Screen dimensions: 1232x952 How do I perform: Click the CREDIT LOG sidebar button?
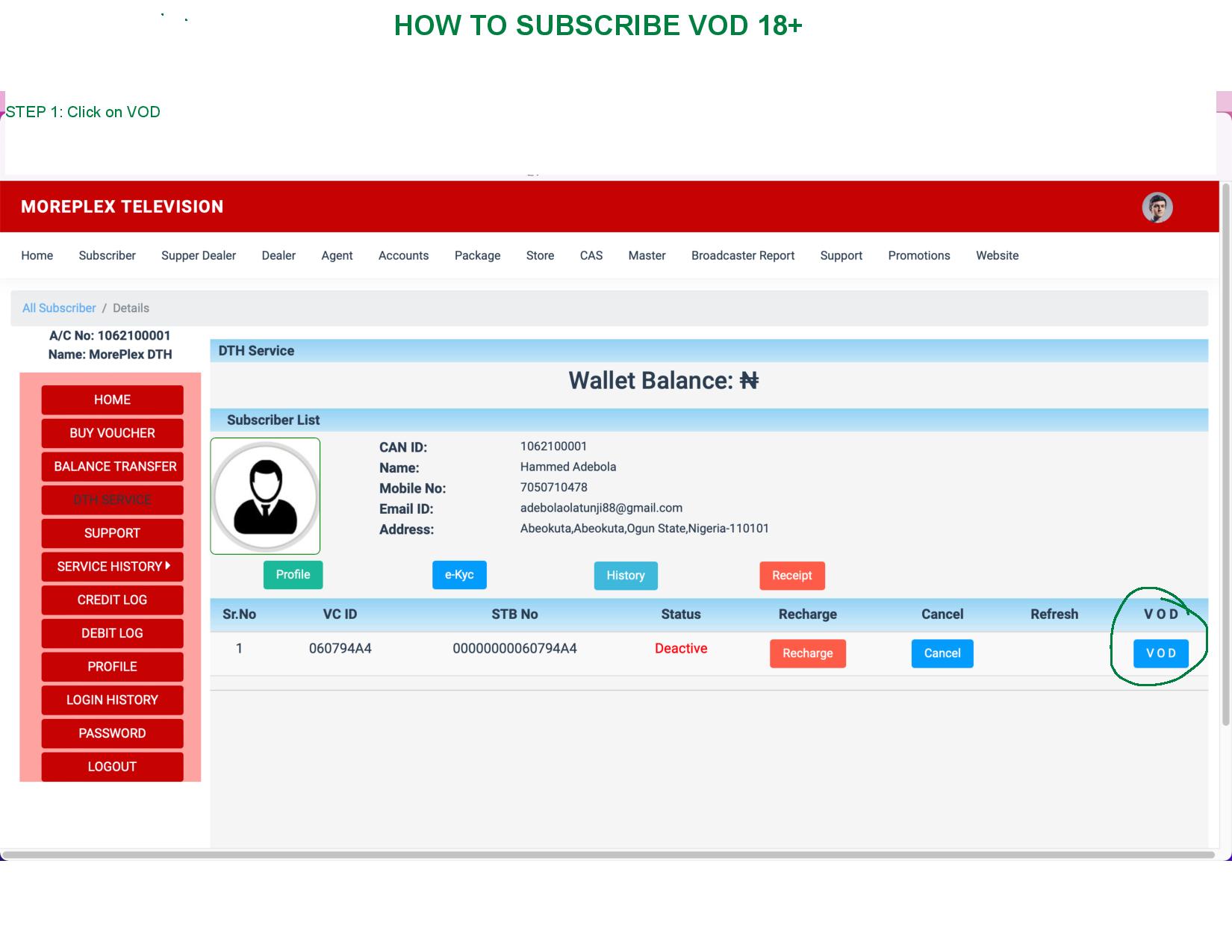tap(112, 600)
